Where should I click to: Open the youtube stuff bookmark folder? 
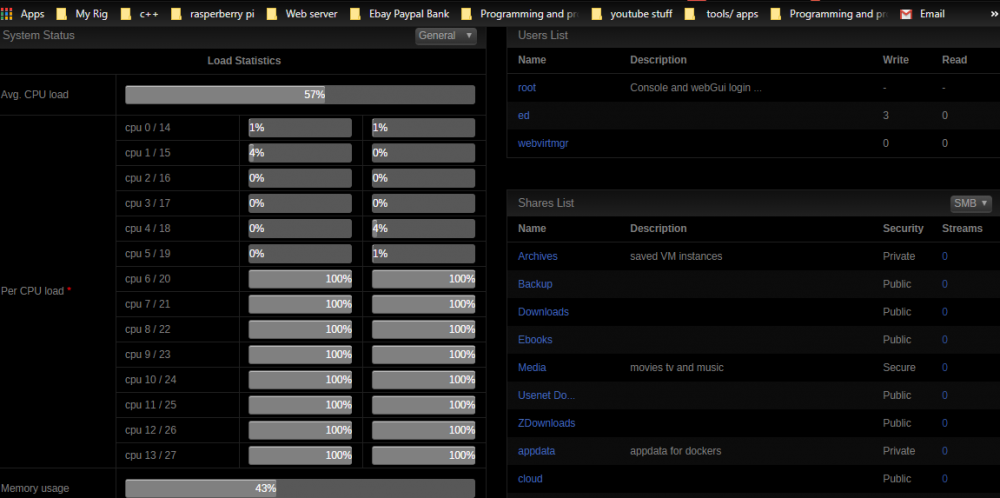(632, 14)
